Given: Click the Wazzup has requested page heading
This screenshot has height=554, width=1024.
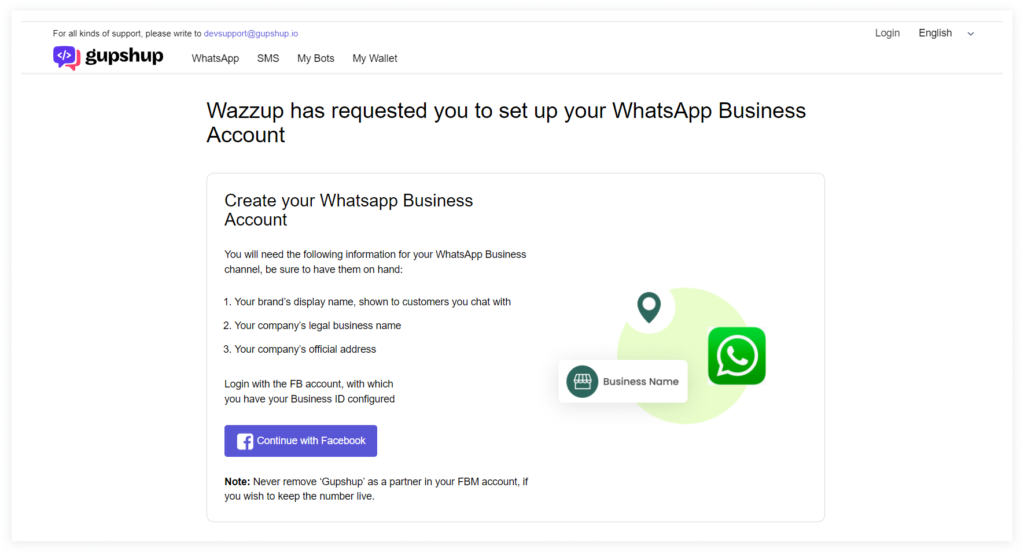Looking at the screenshot, I should tap(505, 122).
